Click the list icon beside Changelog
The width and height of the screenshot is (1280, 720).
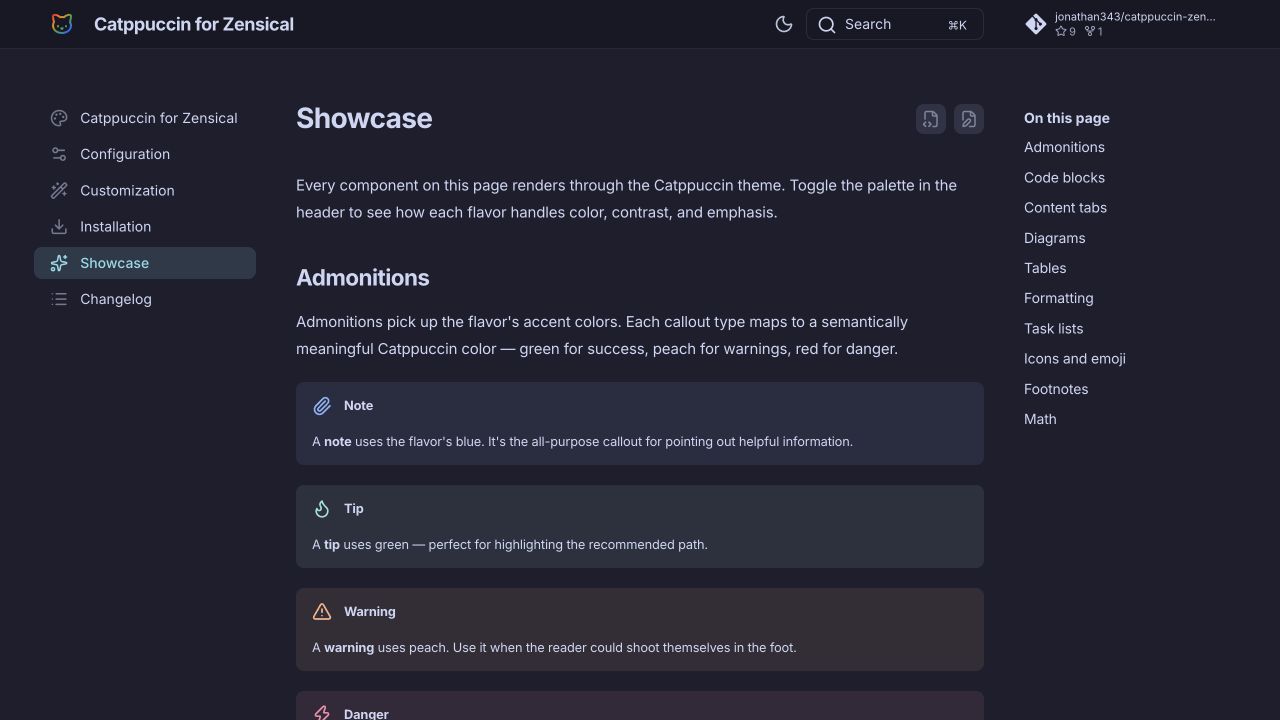pos(59,299)
